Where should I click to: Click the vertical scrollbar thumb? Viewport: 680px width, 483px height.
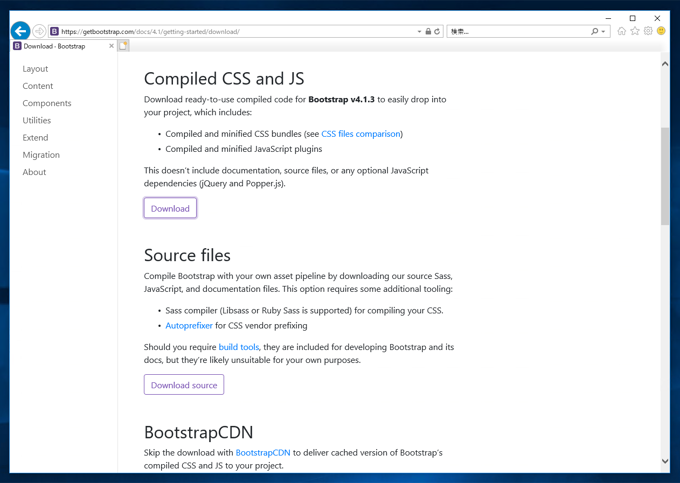665,176
